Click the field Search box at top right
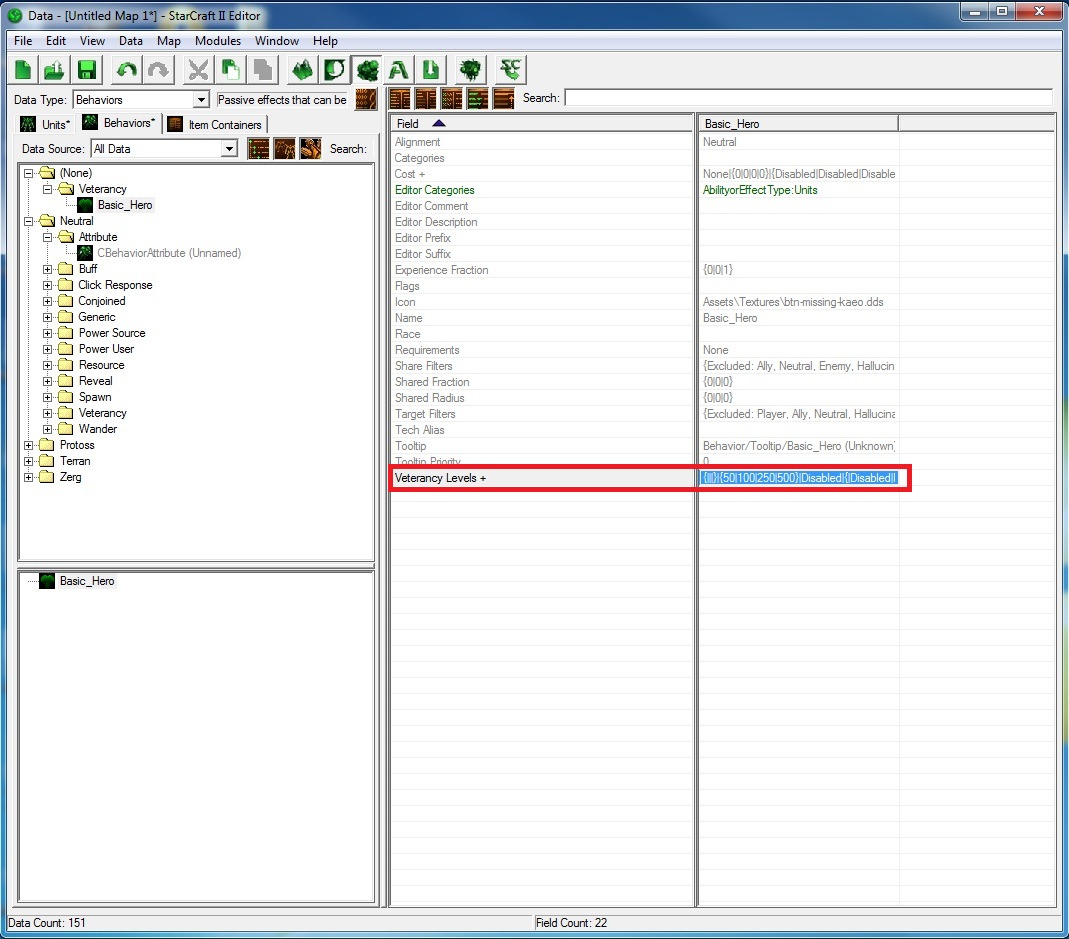This screenshot has width=1069, height=939. [x=809, y=98]
